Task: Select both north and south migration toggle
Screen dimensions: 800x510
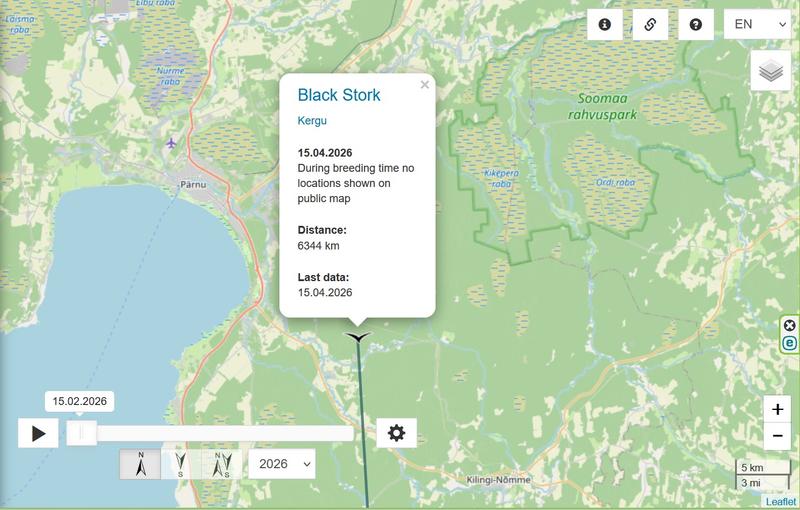Action: click(221, 464)
